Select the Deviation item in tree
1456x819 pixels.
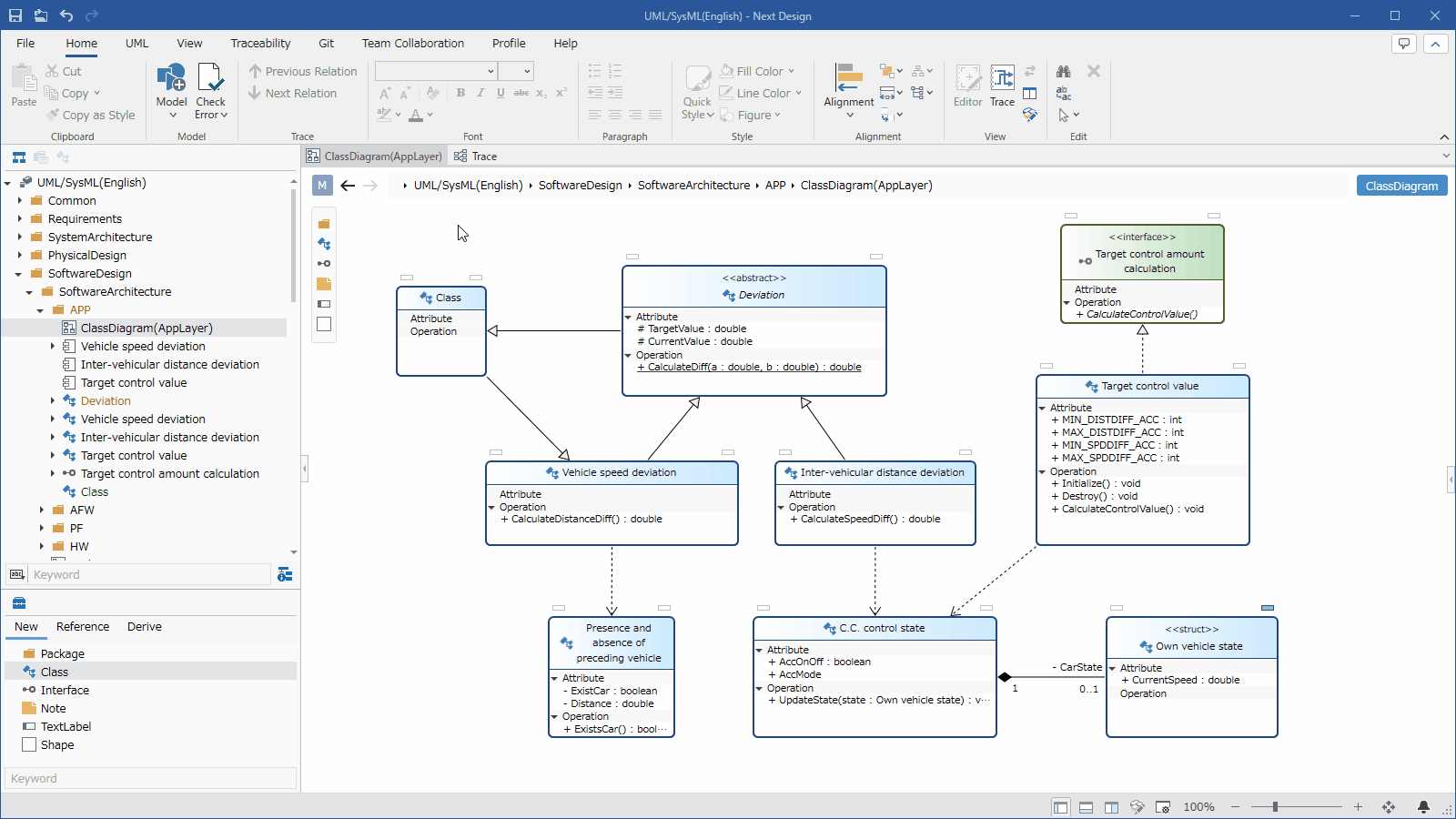click(x=106, y=400)
